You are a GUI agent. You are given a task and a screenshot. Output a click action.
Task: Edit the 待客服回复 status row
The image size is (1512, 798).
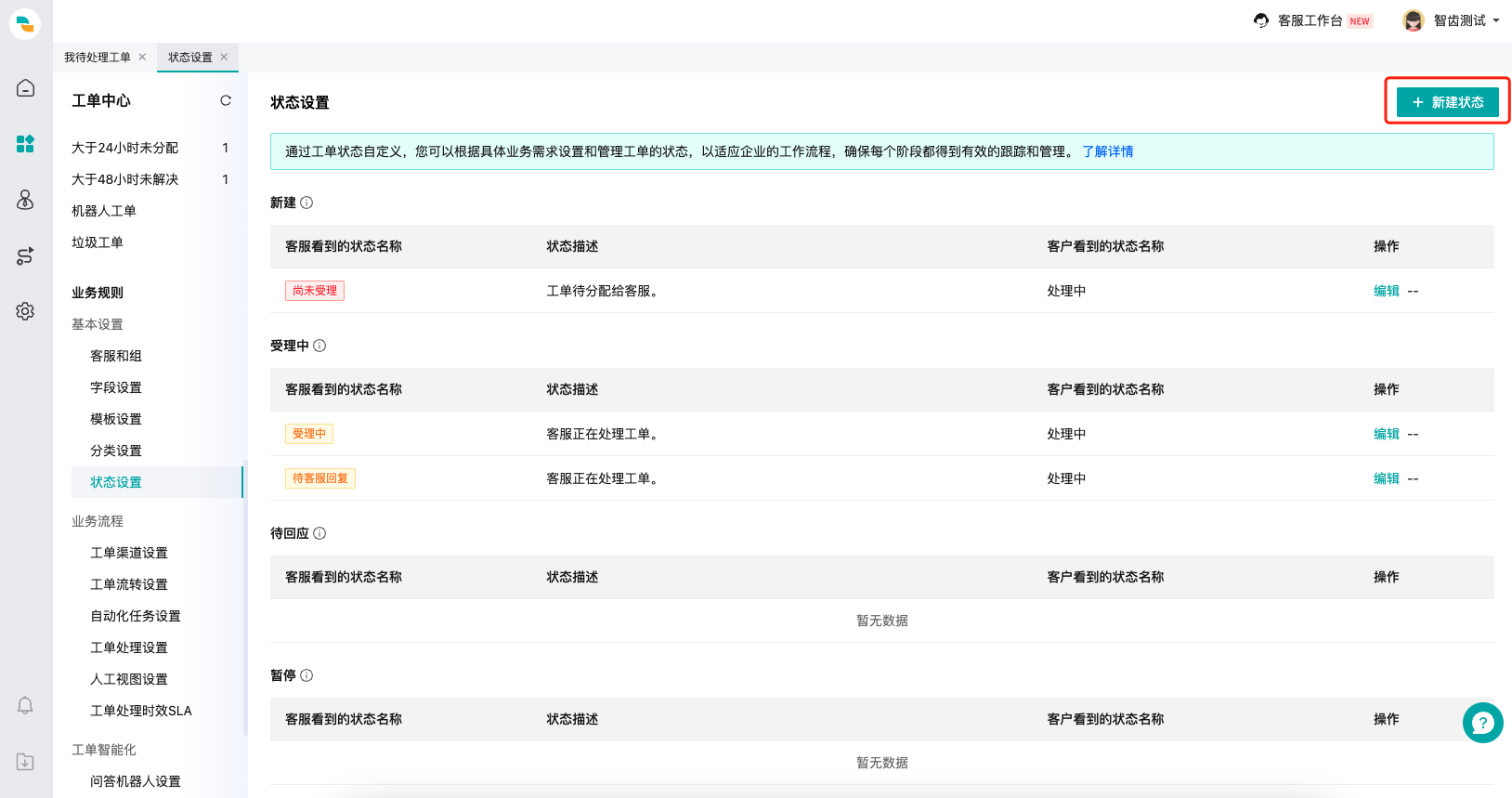pyautogui.click(x=1386, y=478)
